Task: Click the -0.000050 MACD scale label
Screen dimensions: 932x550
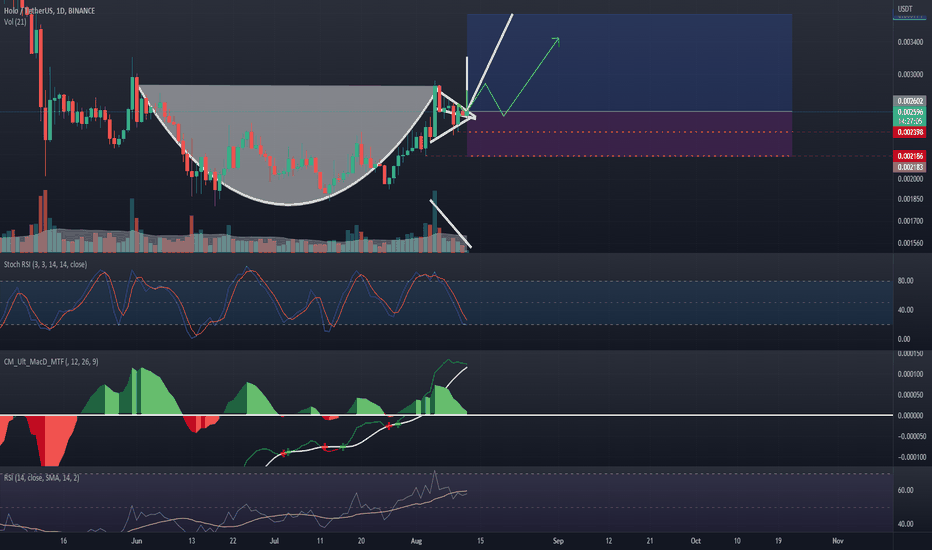Action: point(911,436)
